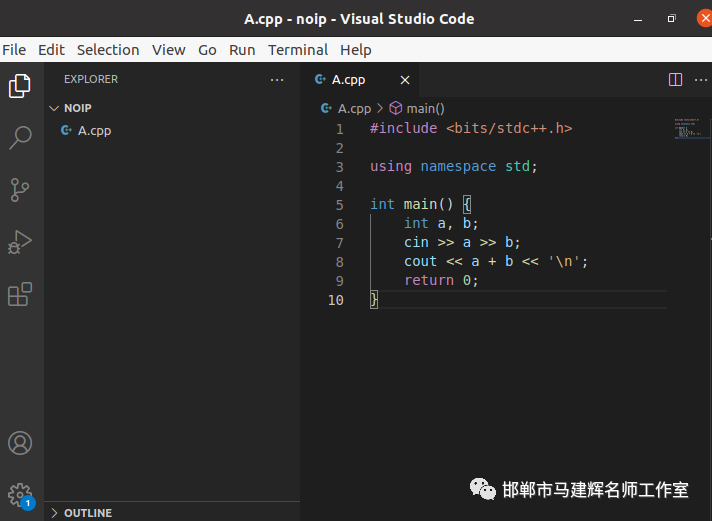The width and height of the screenshot is (712, 521).
Task: Open the Accounts menu icon
Action: pos(20,443)
